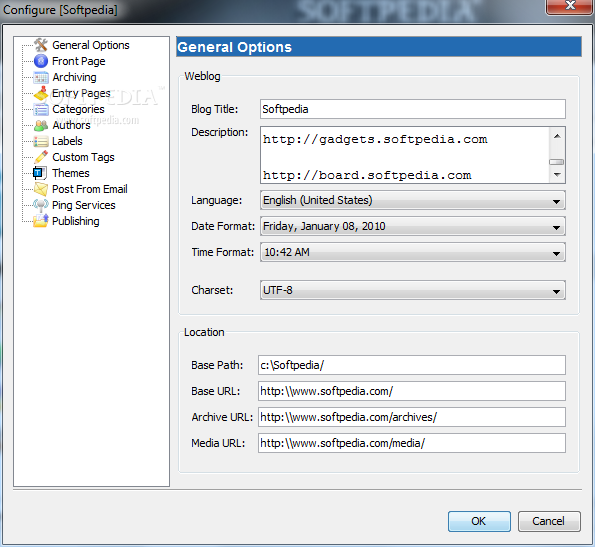Image resolution: width=595 pixels, height=547 pixels.
Task: Open Themes configuration
Action: [x=71, y=173]
